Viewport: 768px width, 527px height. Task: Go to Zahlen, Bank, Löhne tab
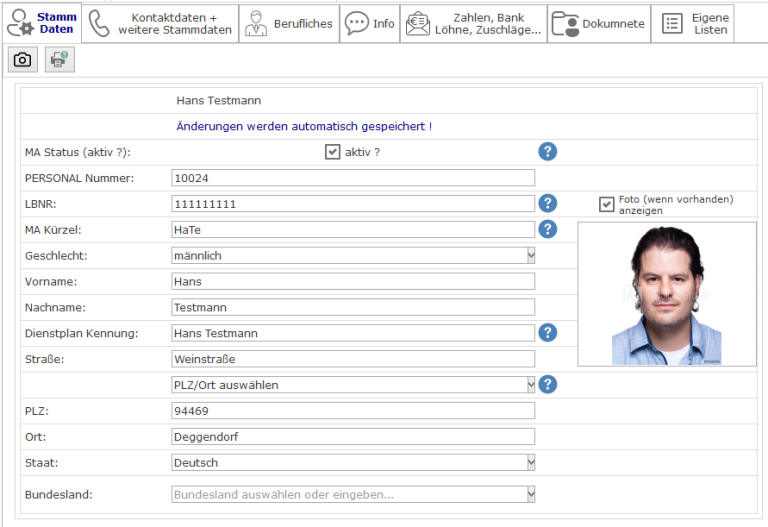474,24
